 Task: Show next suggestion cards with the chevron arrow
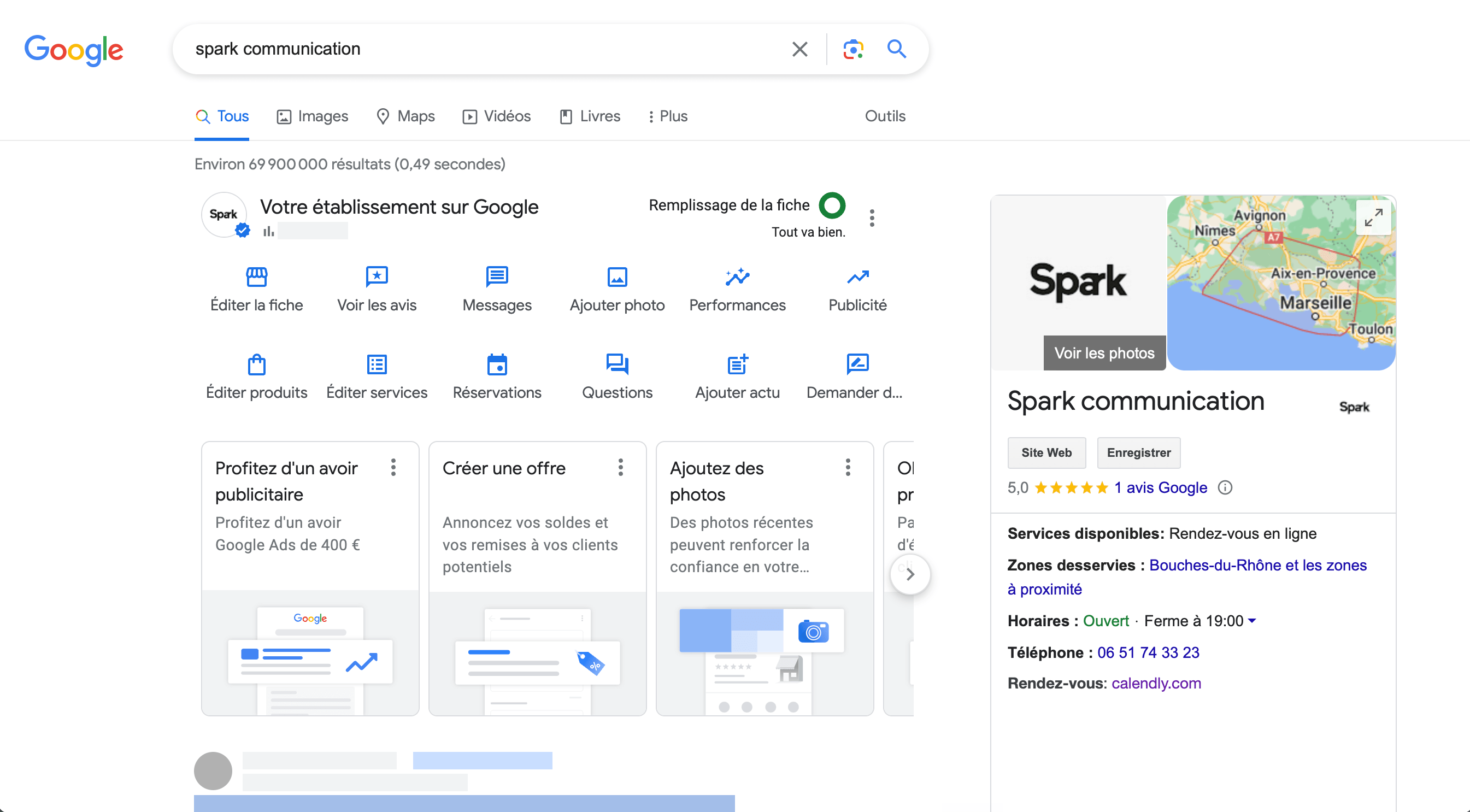click(910, 575)
